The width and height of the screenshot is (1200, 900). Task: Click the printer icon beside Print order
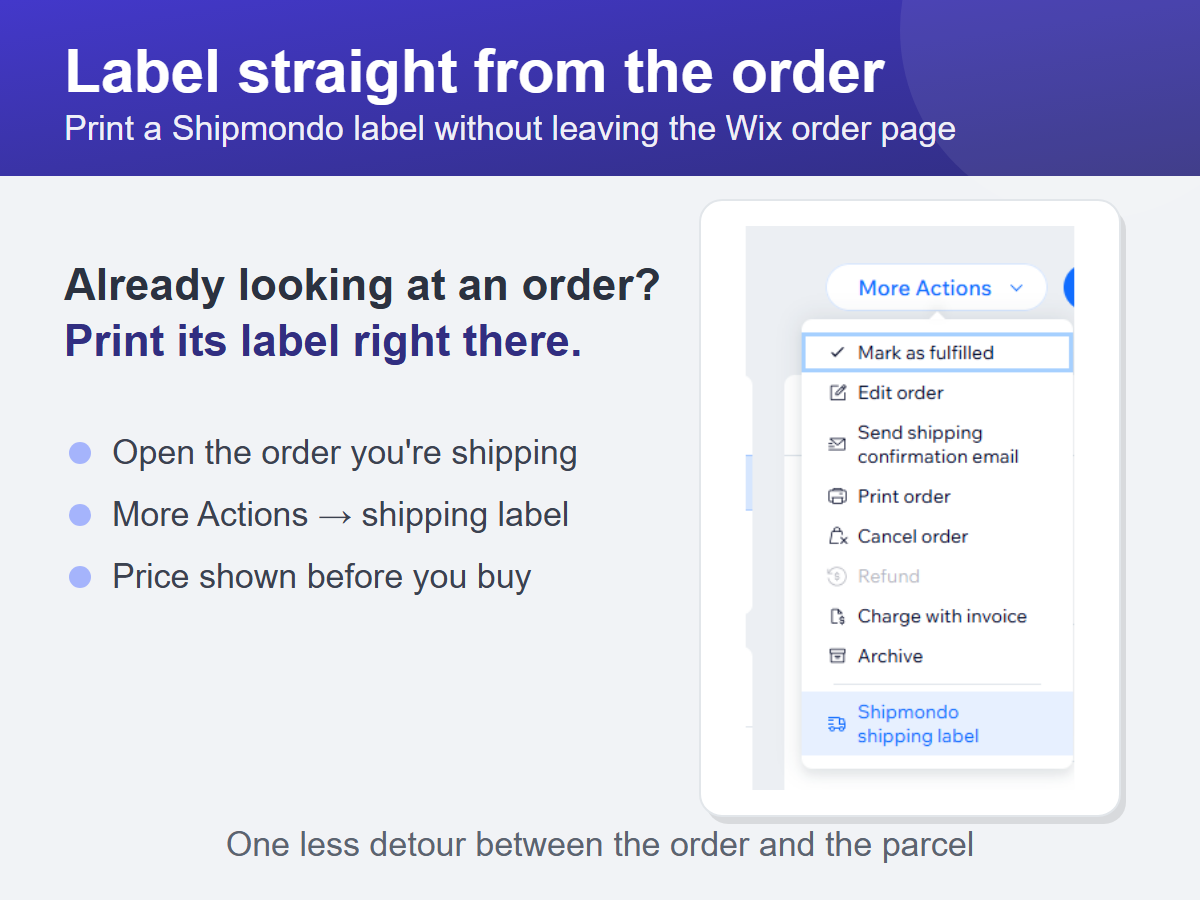tap(838, 497)
